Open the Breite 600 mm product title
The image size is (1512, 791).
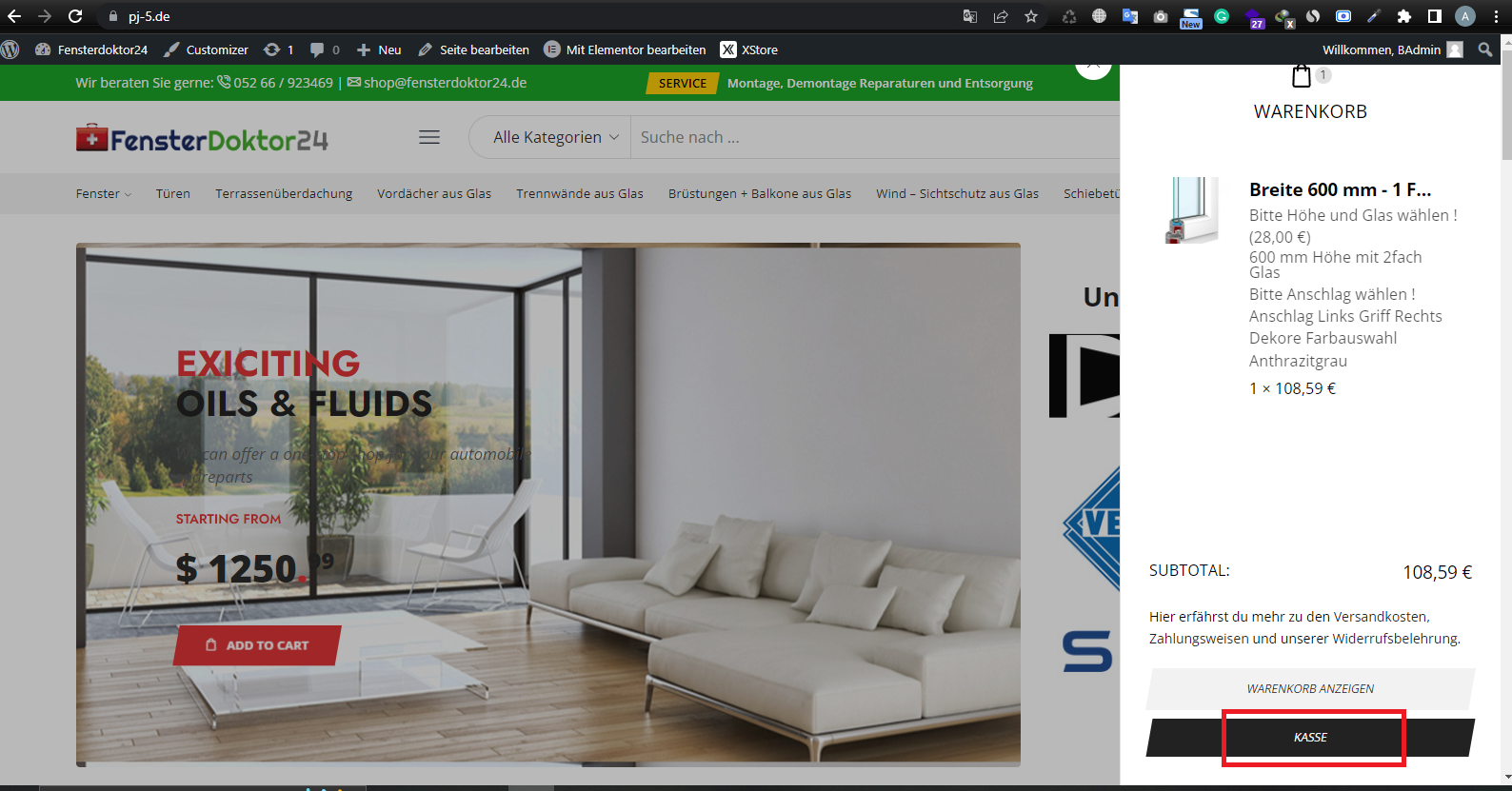pyautogui.click(x=1340, y=189)
